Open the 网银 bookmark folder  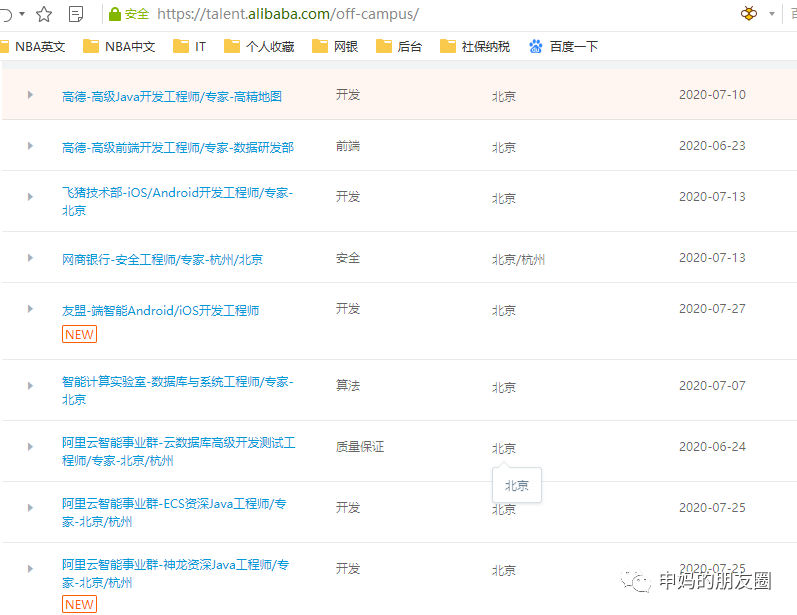pos(335,47)
